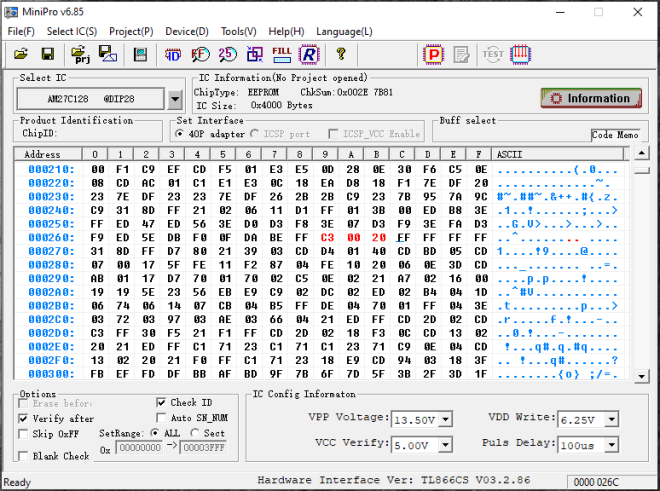
Task: Open the Project(P) menu
Action: coord(131,32)
